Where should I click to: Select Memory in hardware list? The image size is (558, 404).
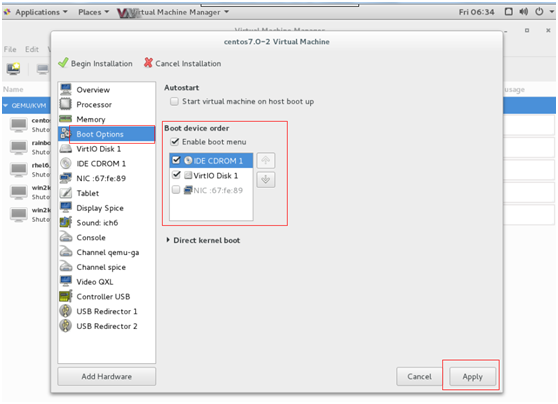[x=107, y=119]
